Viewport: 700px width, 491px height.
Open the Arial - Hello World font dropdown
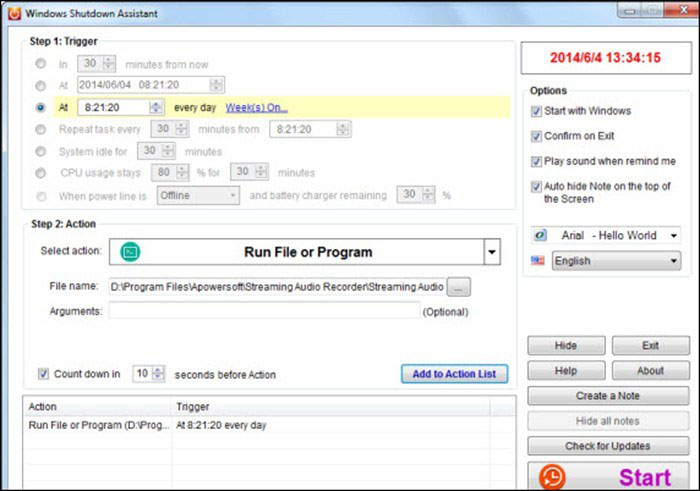tap(671, 235)
